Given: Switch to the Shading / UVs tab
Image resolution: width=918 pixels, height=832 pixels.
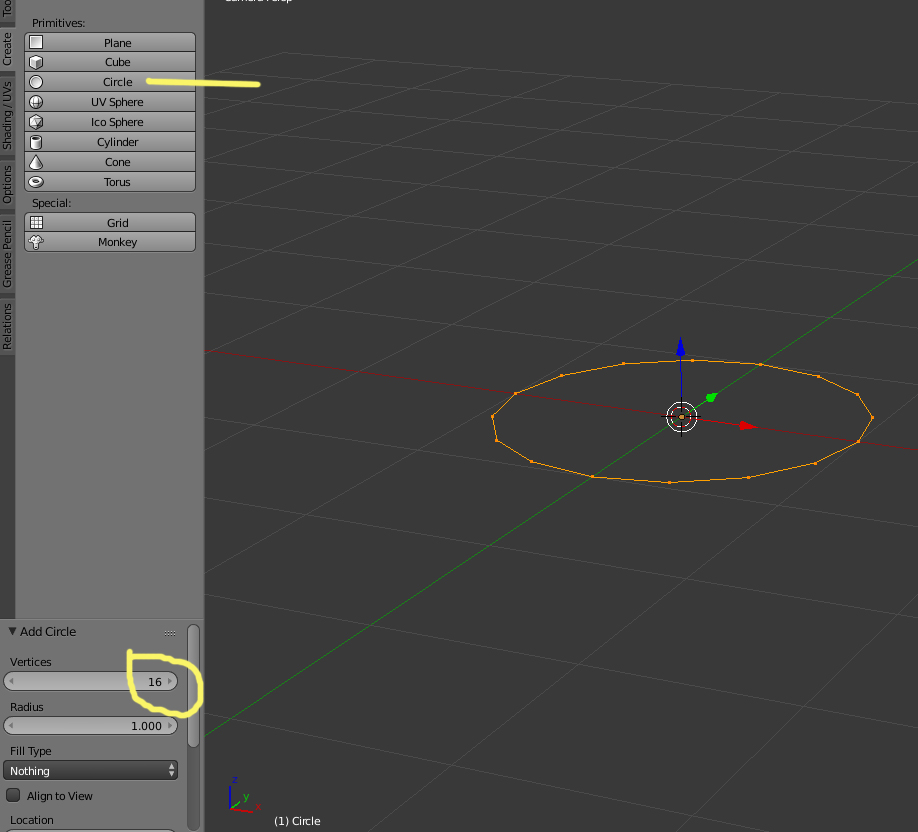Looking at the screenshot, I should point(7,115).
